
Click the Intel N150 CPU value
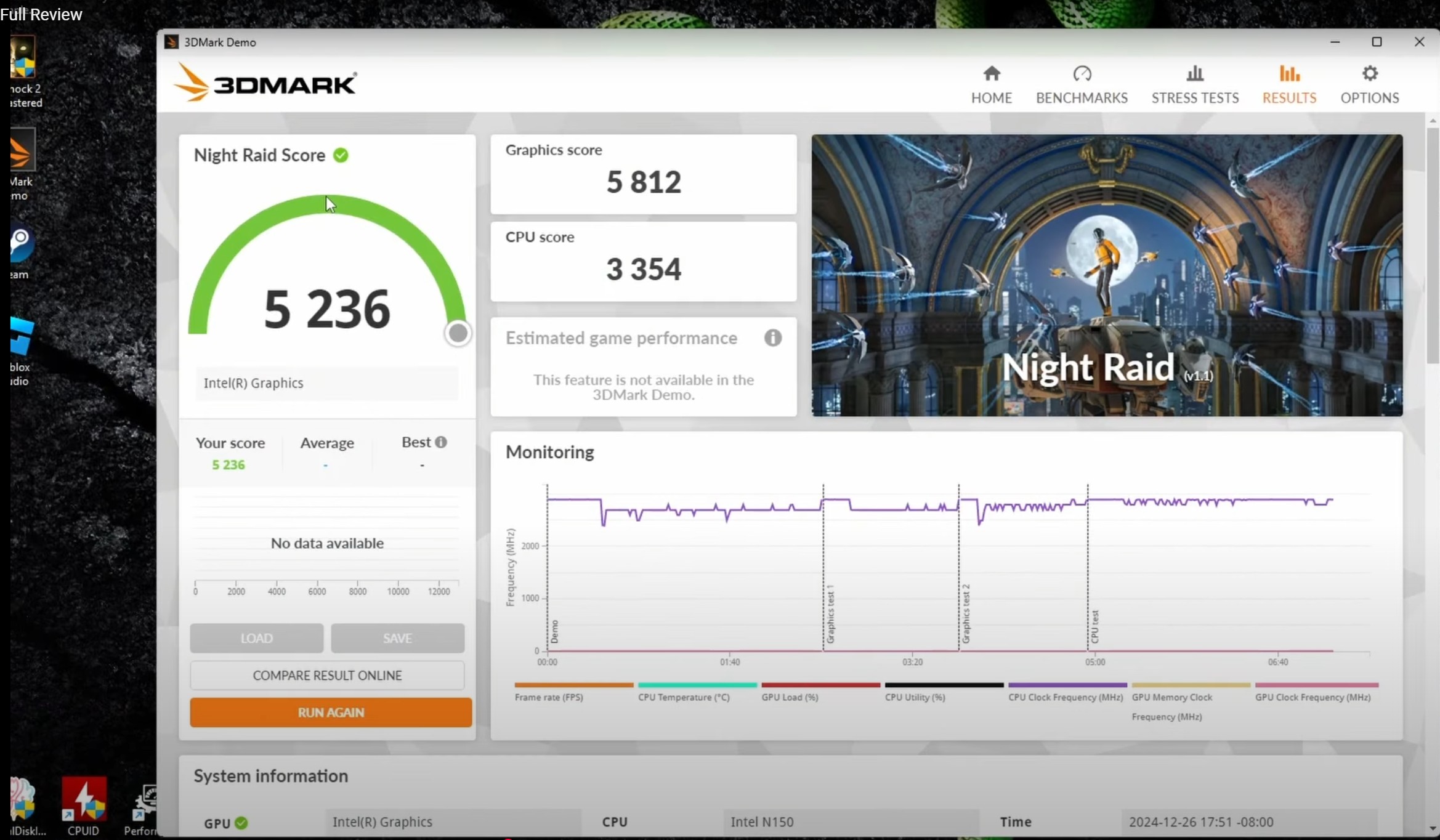(x=851, y=822)
